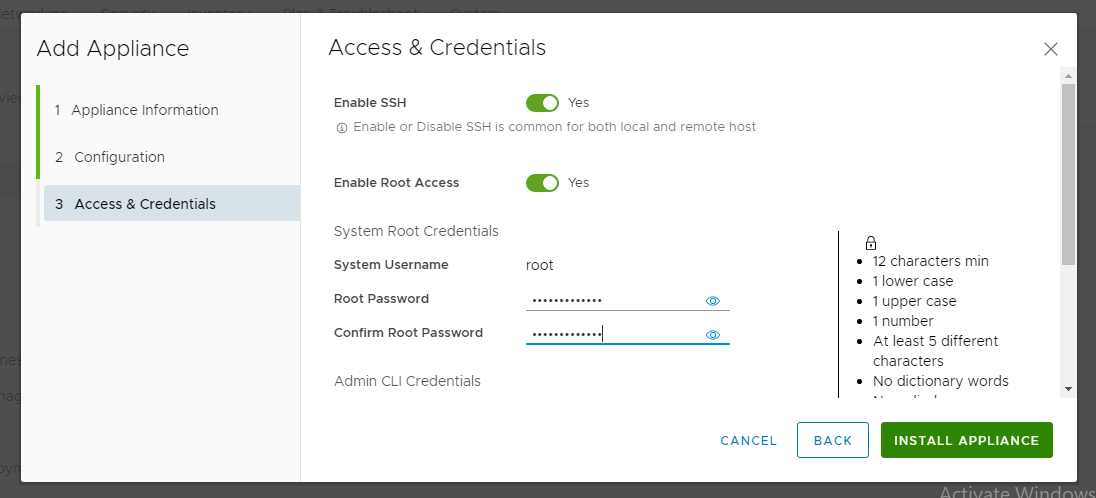
Task: Click the Admin CLI Credentials heading
Action: click(408, 381)
